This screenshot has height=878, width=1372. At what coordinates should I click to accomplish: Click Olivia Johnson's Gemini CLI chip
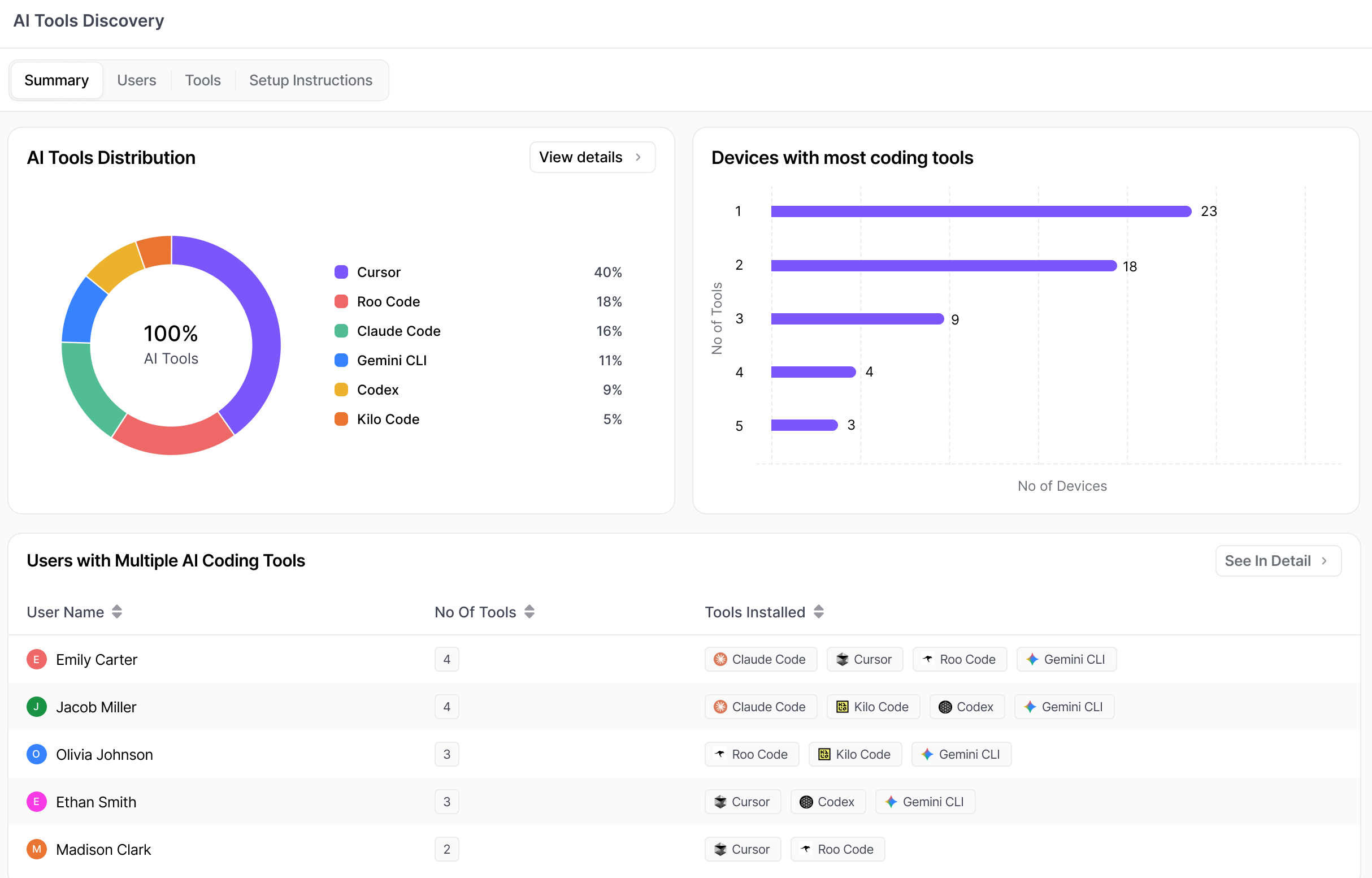pos(961,754)
